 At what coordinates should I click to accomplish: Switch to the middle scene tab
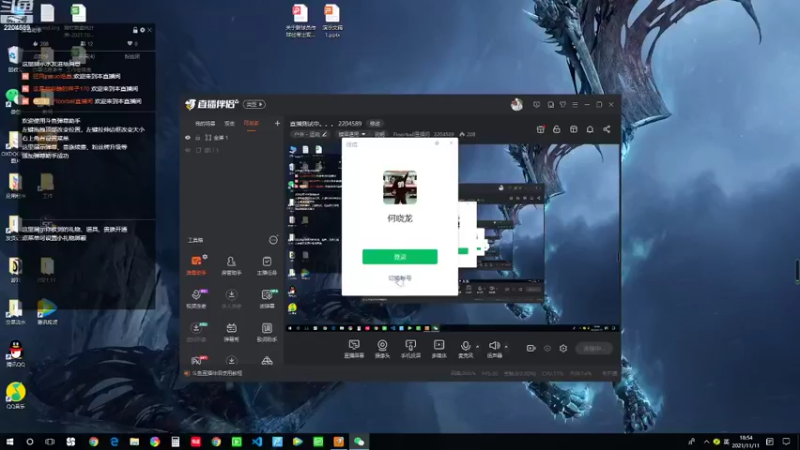[230, 123]
